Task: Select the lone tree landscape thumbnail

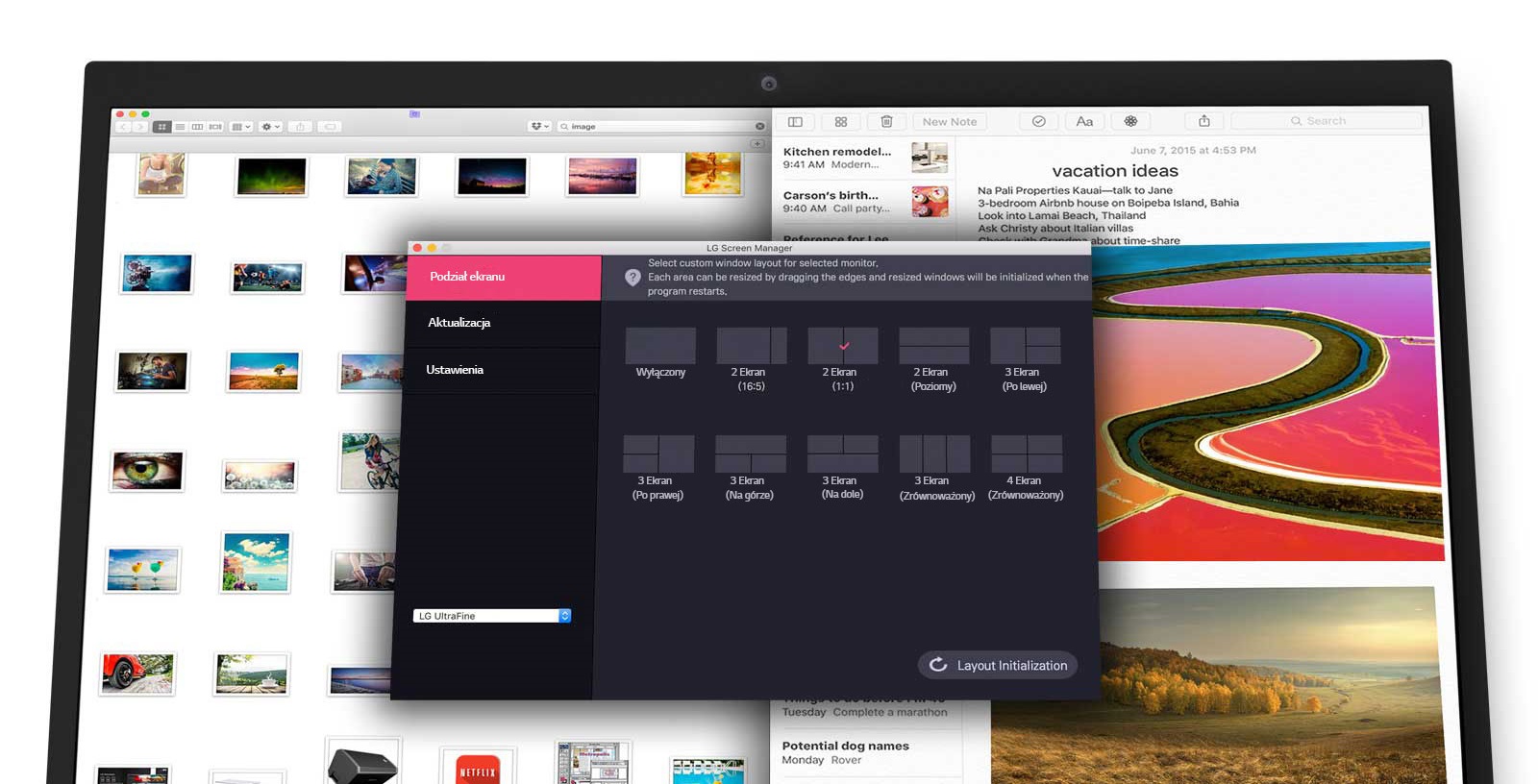Action: 263,371
